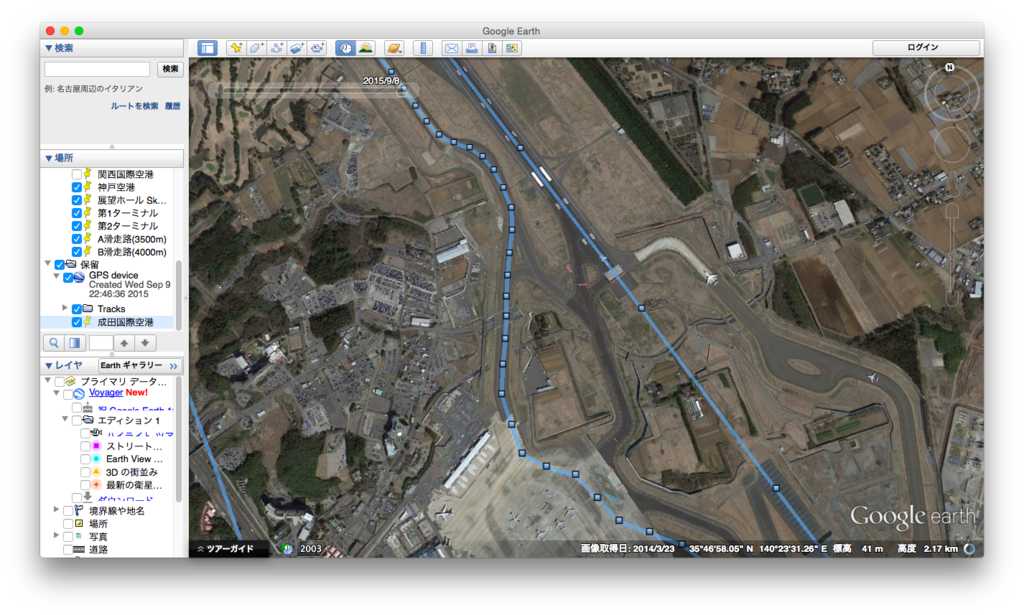This screenshot has height=615, width=1024.
Task: Click the Tracks folder icon
Action: [88, 308]
